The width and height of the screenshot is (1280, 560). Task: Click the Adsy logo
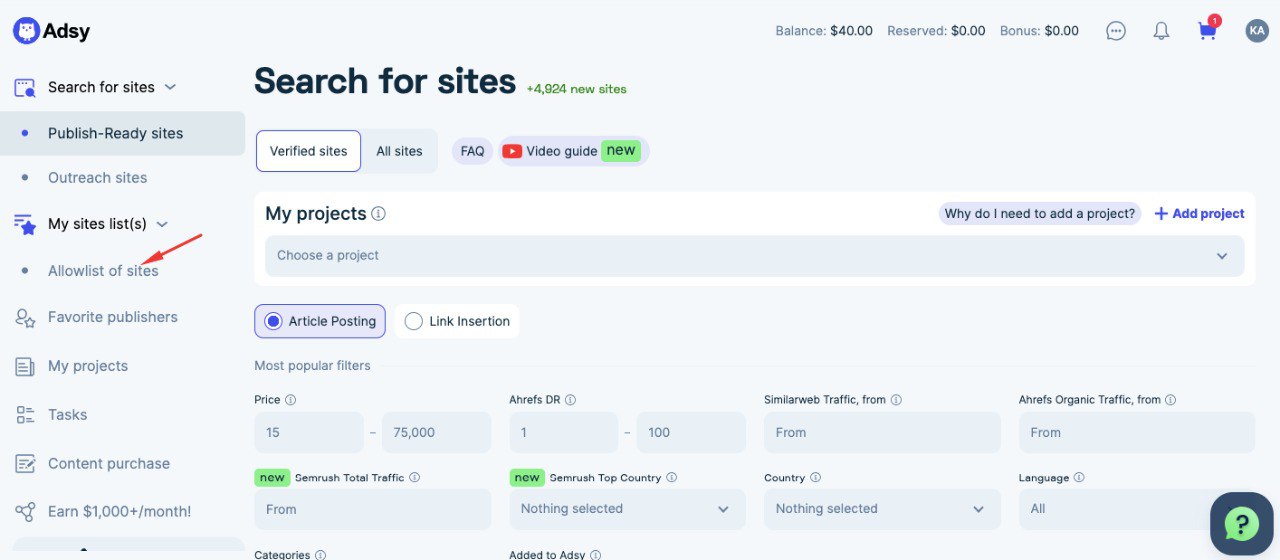(52, 31)
